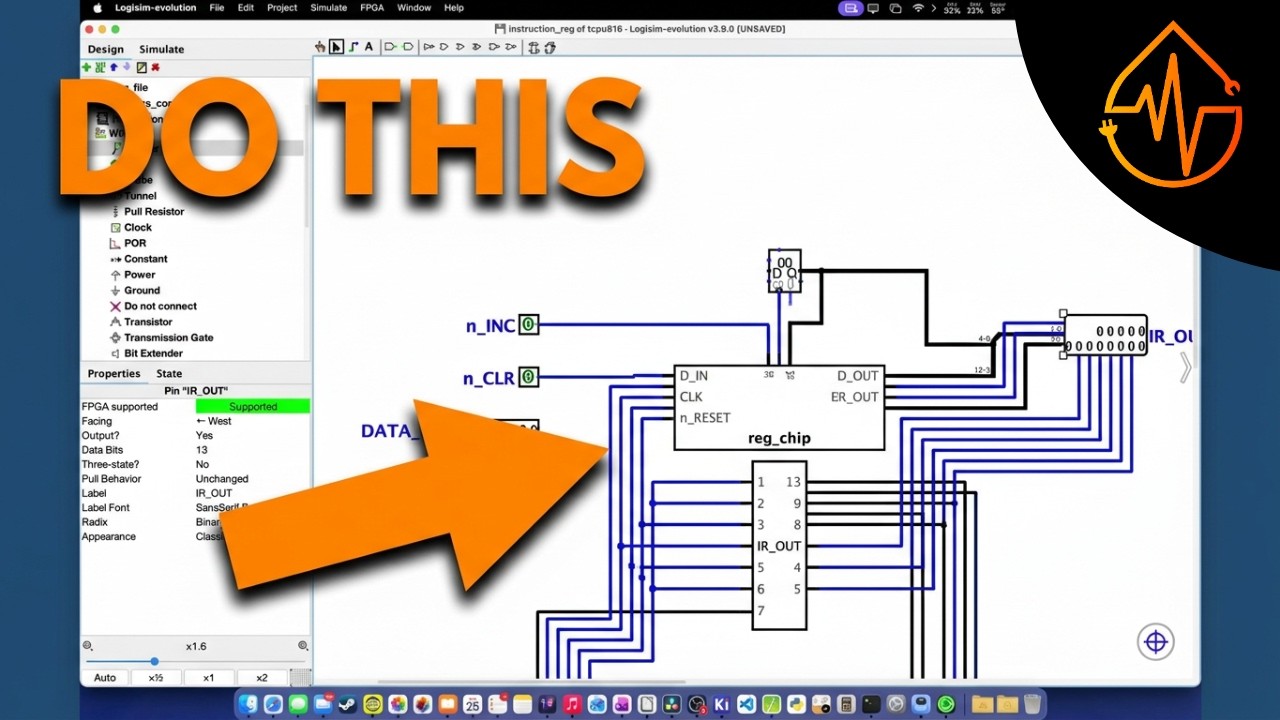1280x720 pixels.
Task: Click the crosshair canvas navigation icon
Action: coord(1156,641)
